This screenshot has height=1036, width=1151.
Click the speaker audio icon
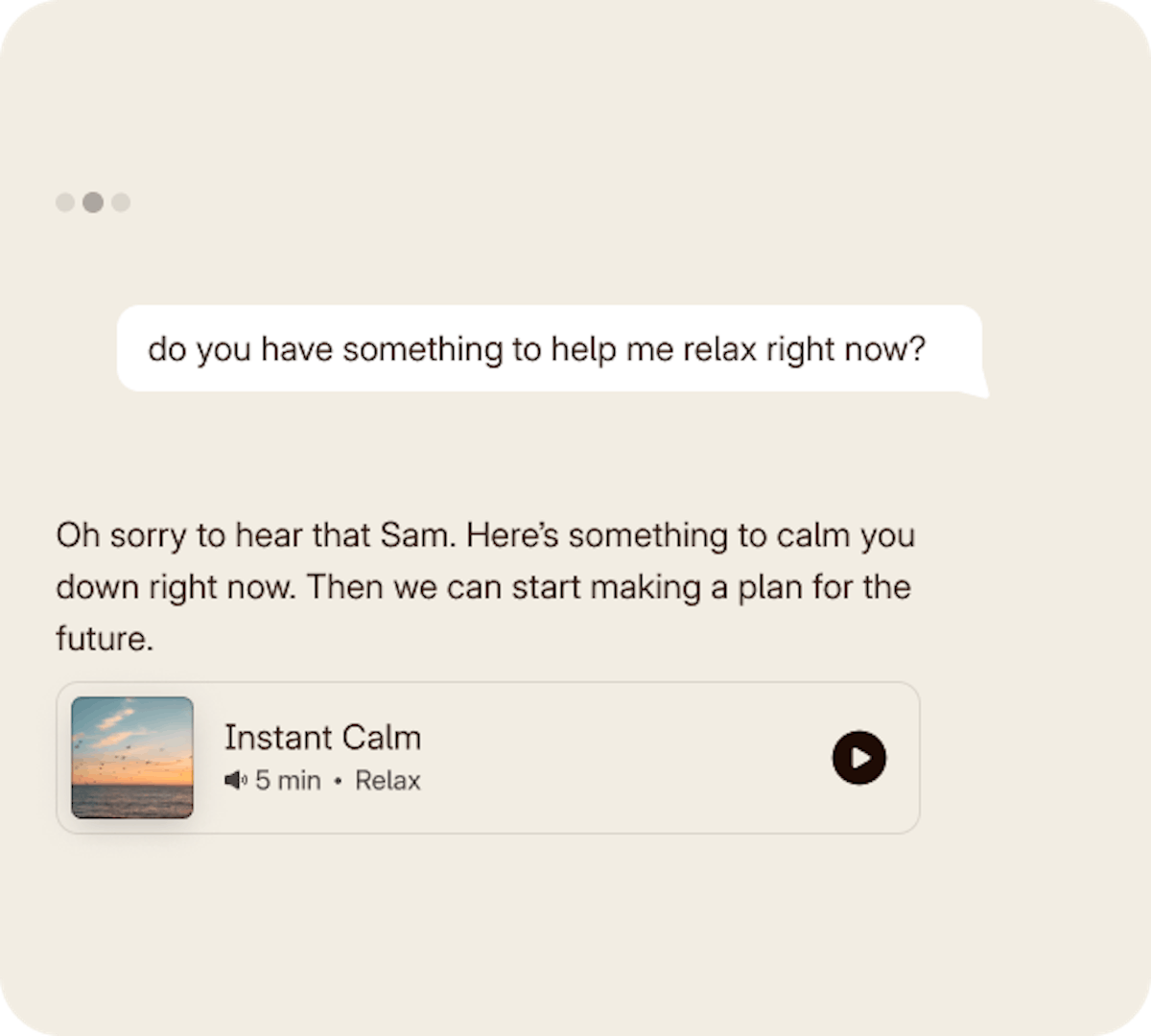(235, 781)
